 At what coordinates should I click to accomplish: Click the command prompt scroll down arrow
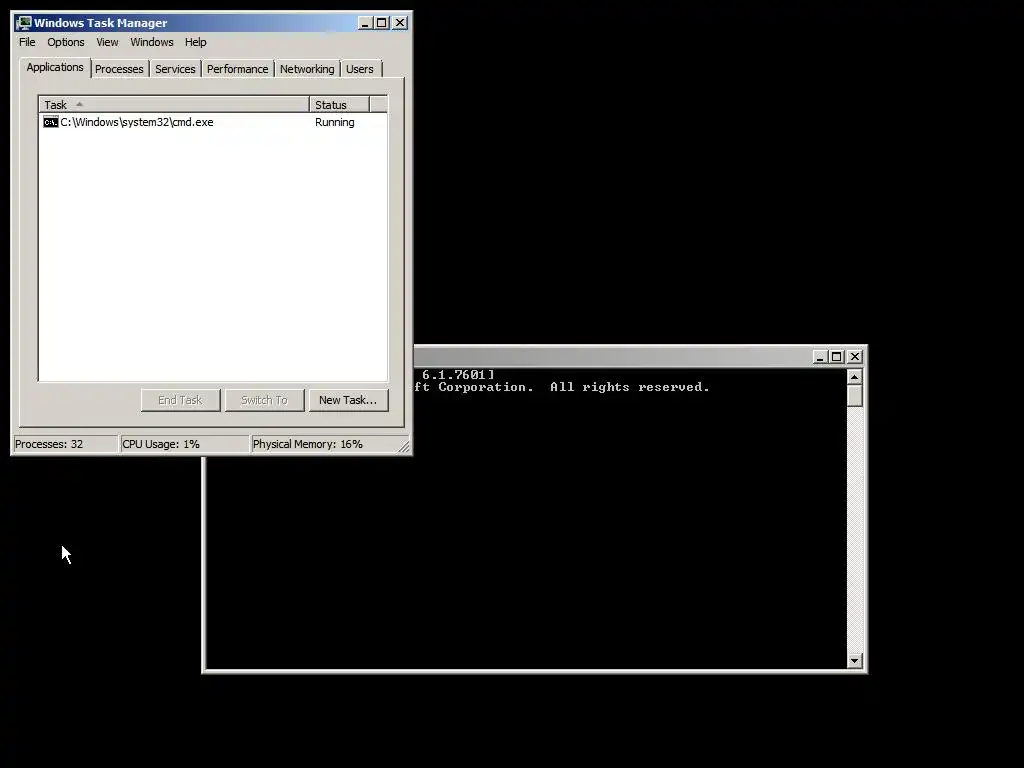click(x=854, y=661)
